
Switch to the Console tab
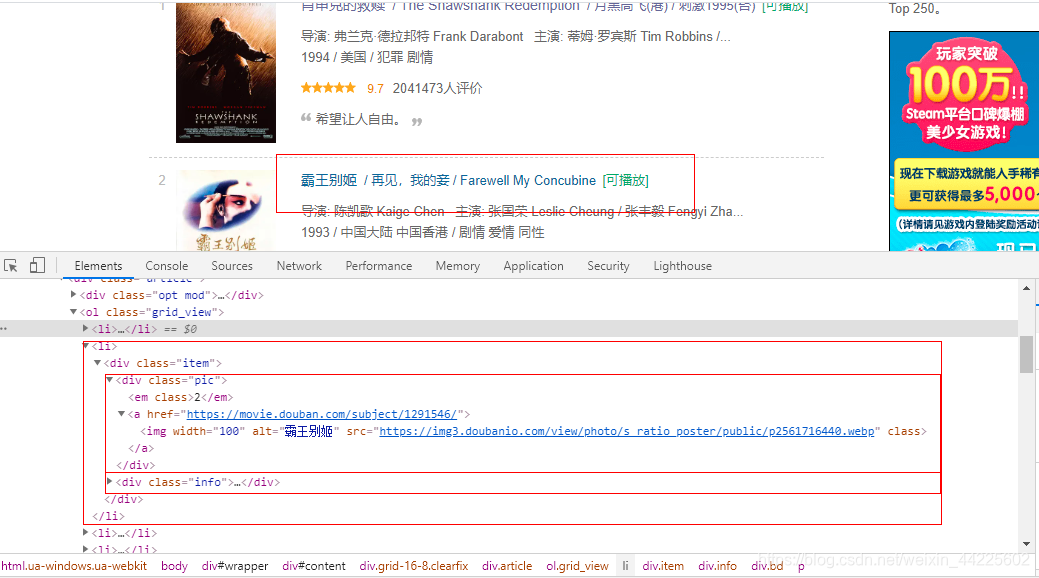pos(166,266)
